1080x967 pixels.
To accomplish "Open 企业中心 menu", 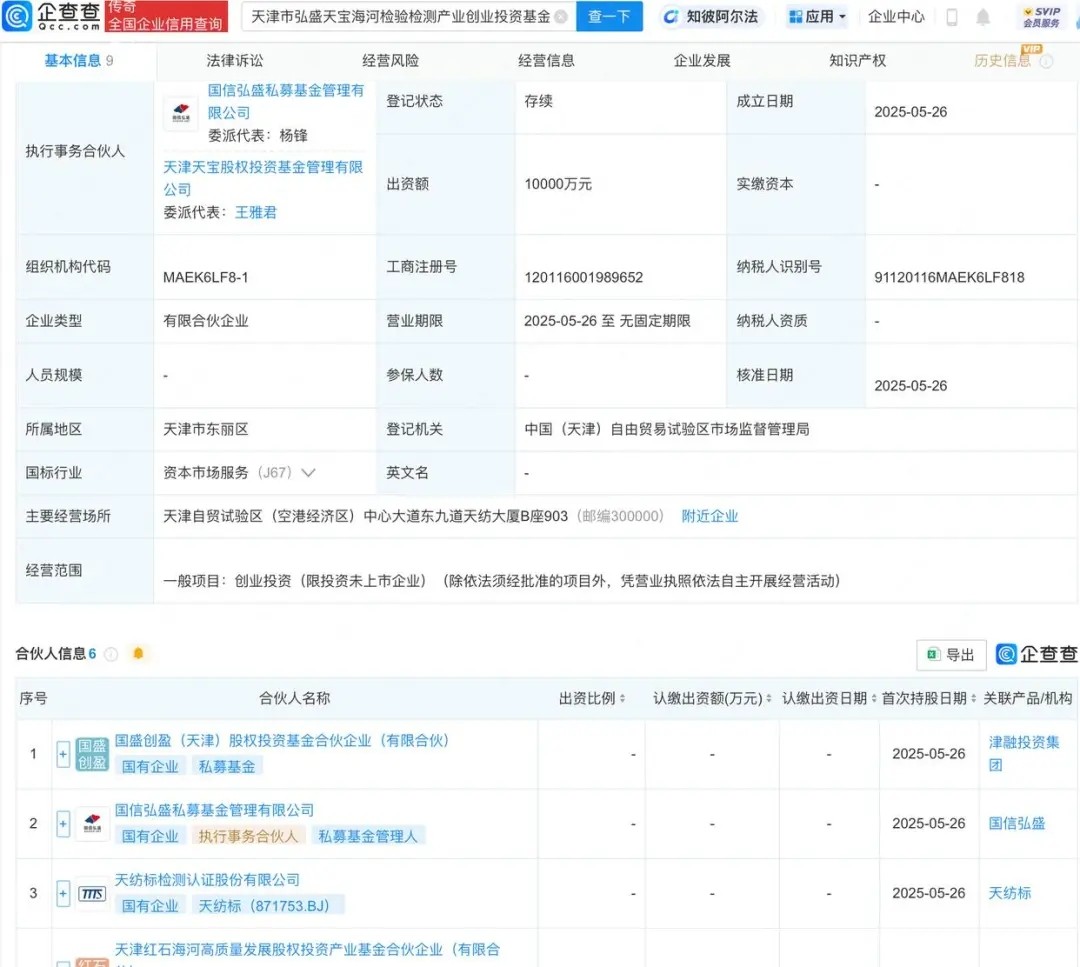I will coord(896,17).
